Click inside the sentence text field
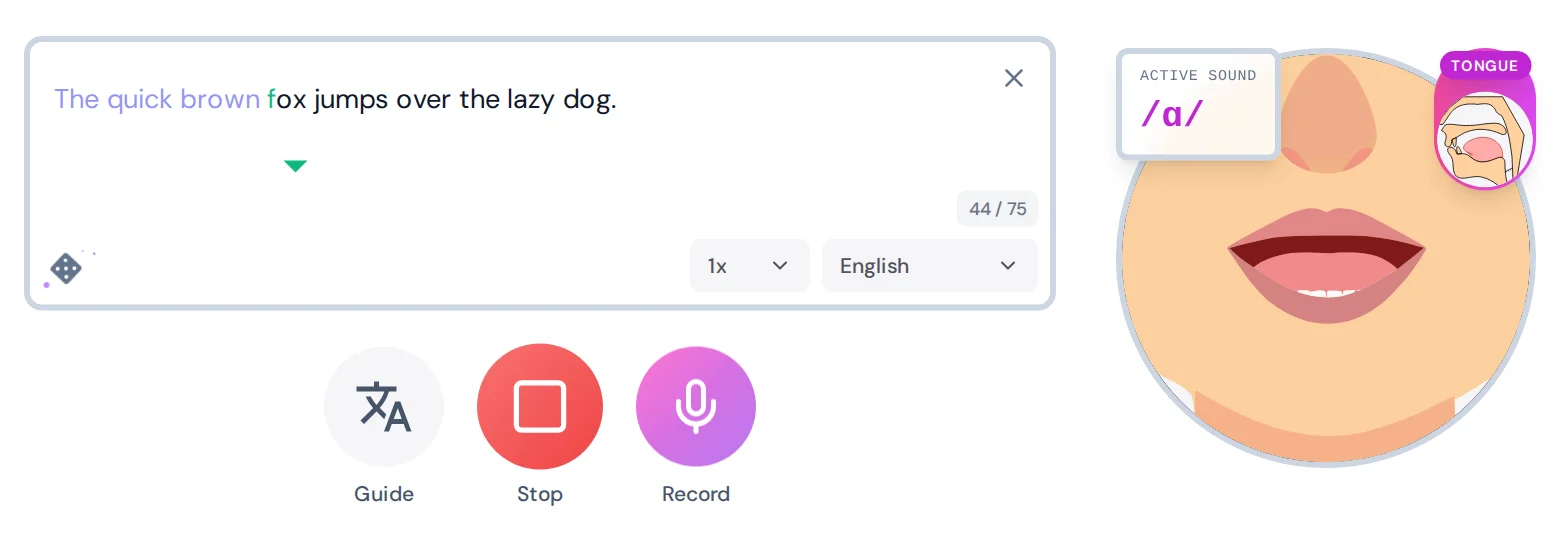Screen dimensions: 1560x534 540,174
